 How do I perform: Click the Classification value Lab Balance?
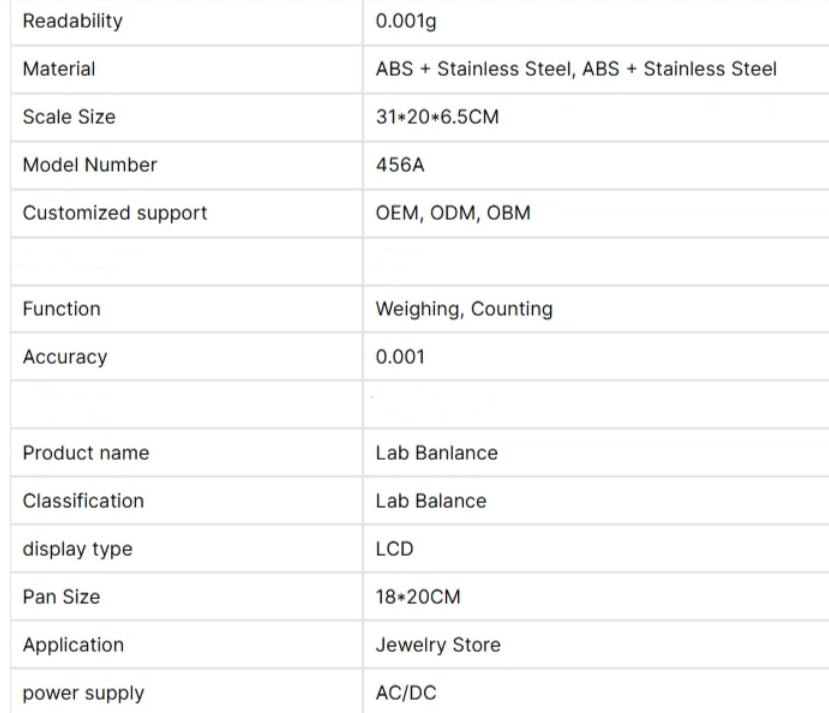point(431,501)
